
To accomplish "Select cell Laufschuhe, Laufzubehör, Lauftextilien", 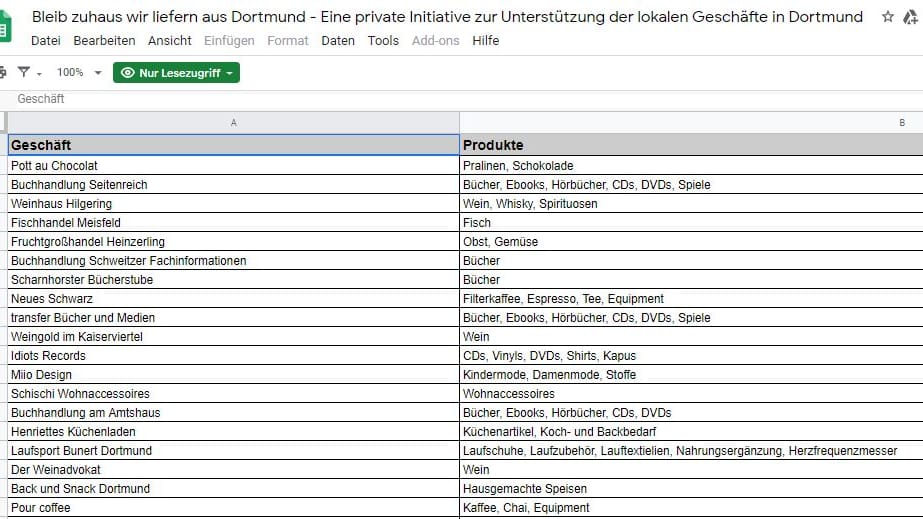I will tap(691, 451).
